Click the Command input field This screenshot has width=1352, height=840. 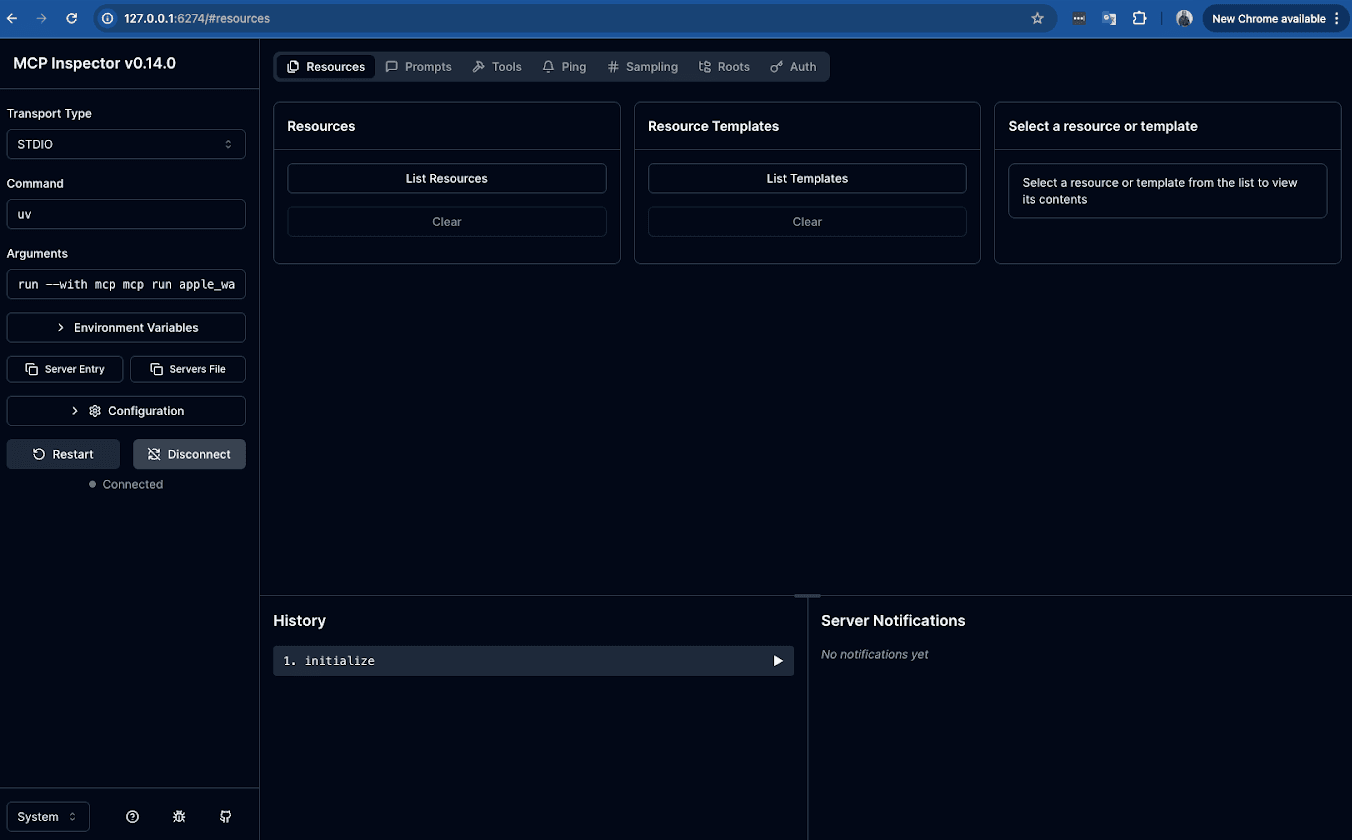pos(126,214)
